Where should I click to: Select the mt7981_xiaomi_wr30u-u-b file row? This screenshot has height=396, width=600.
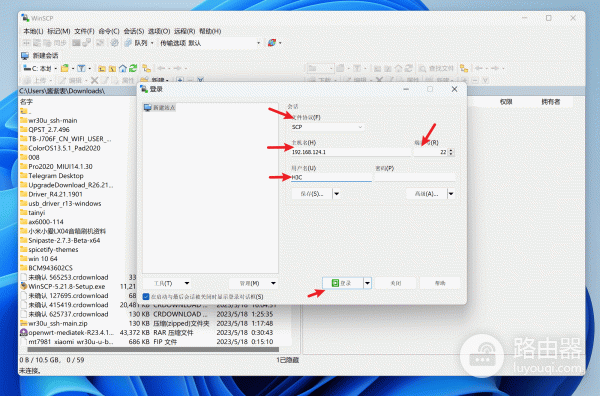coord(67,342)
